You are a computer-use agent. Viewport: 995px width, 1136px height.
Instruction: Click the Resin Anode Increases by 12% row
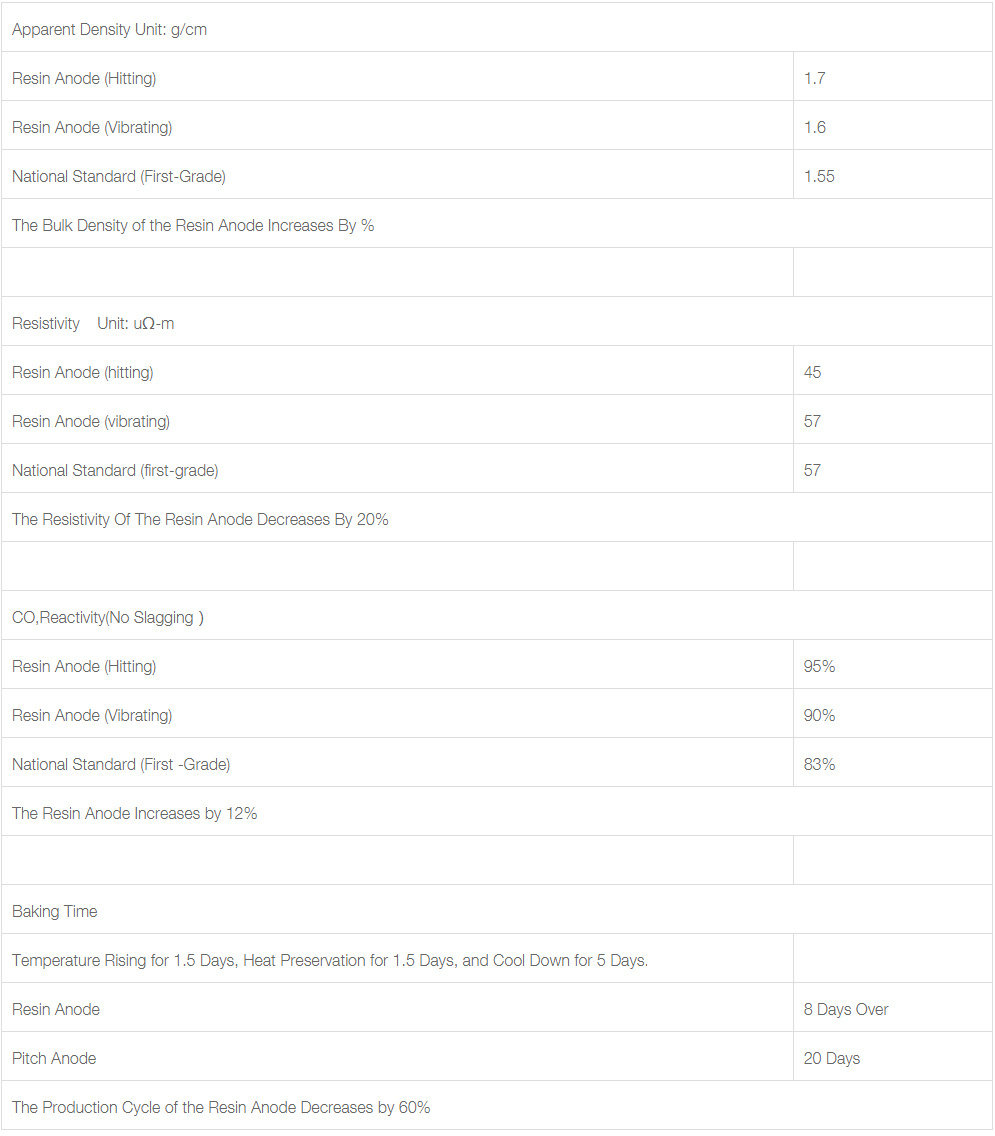pos(496,812)
